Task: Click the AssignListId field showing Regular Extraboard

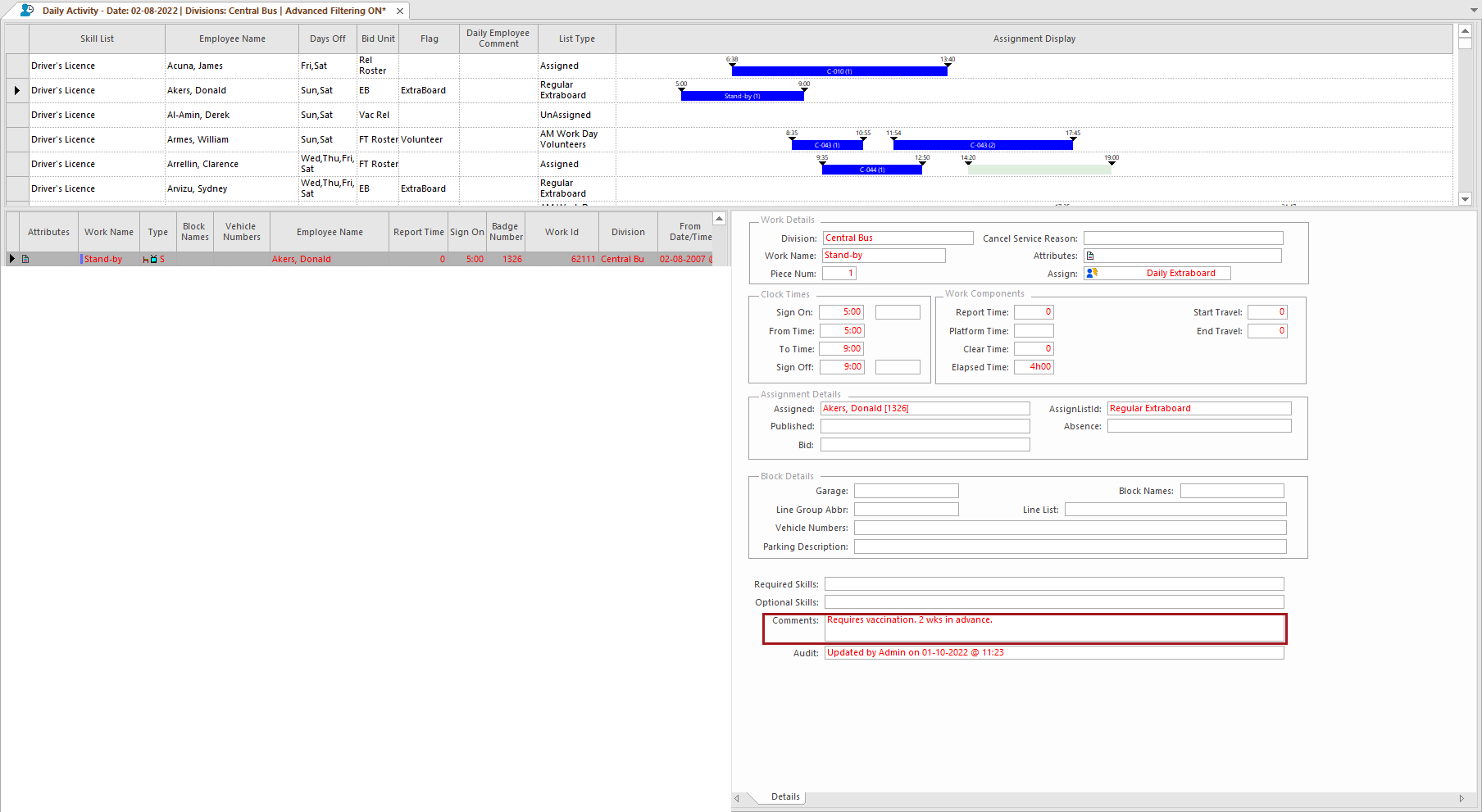Action: point(1198,407)
